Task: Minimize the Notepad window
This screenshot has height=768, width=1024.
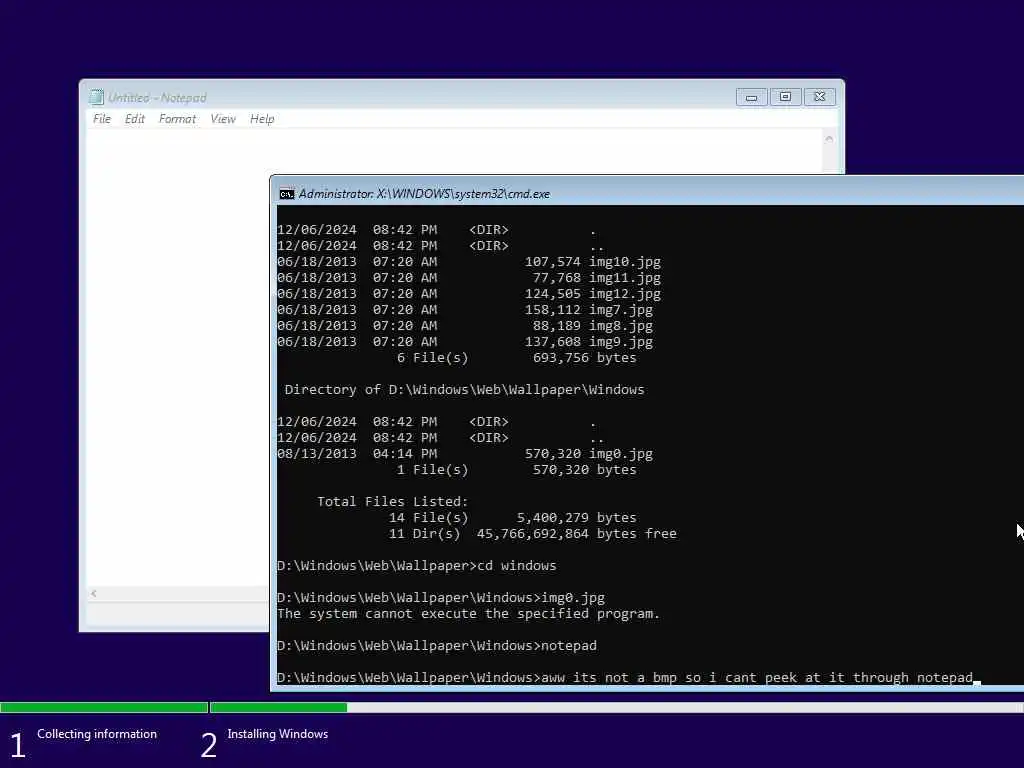Action: click(752, 97)
